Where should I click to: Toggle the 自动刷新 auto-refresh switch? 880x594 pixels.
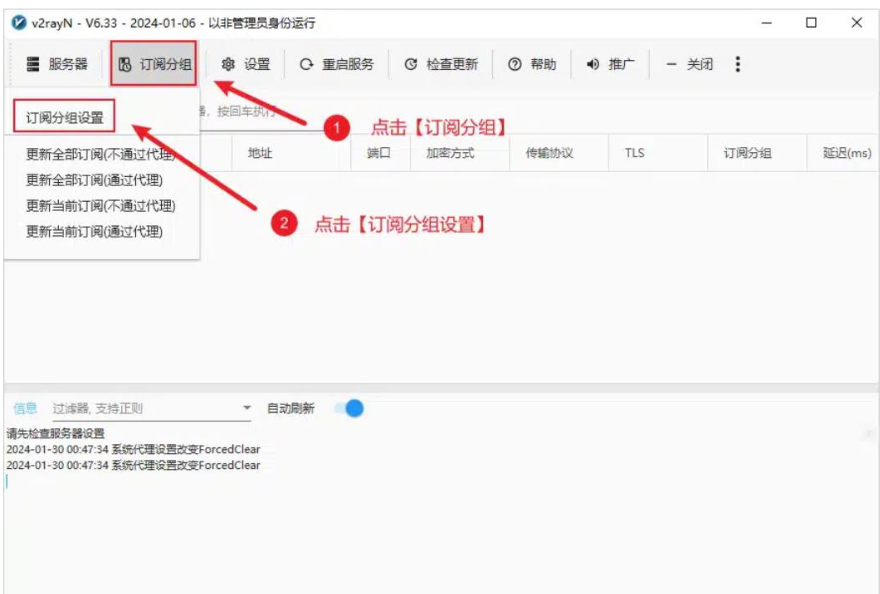350,408
